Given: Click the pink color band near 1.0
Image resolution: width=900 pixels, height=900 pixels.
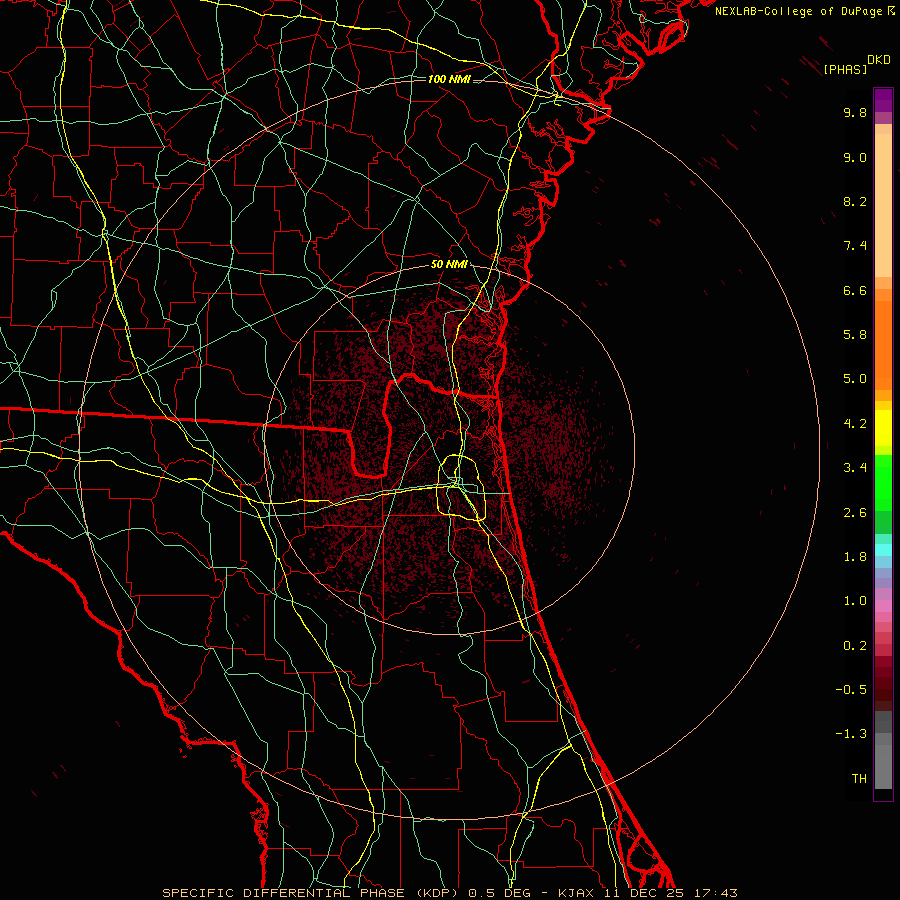Looking at the screenshot, I should 883,603.
